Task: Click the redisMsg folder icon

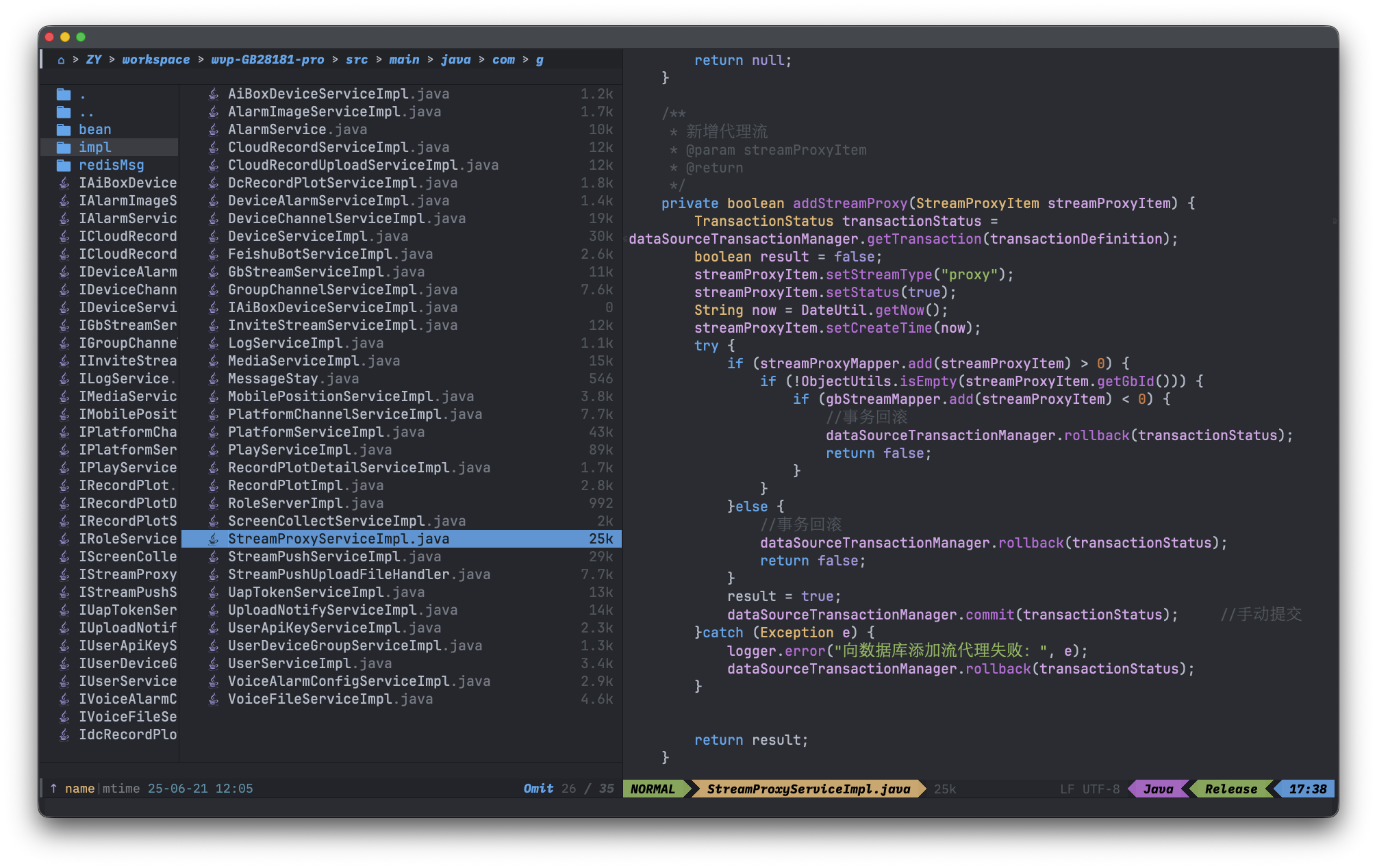Action: (x=64, y=165)
